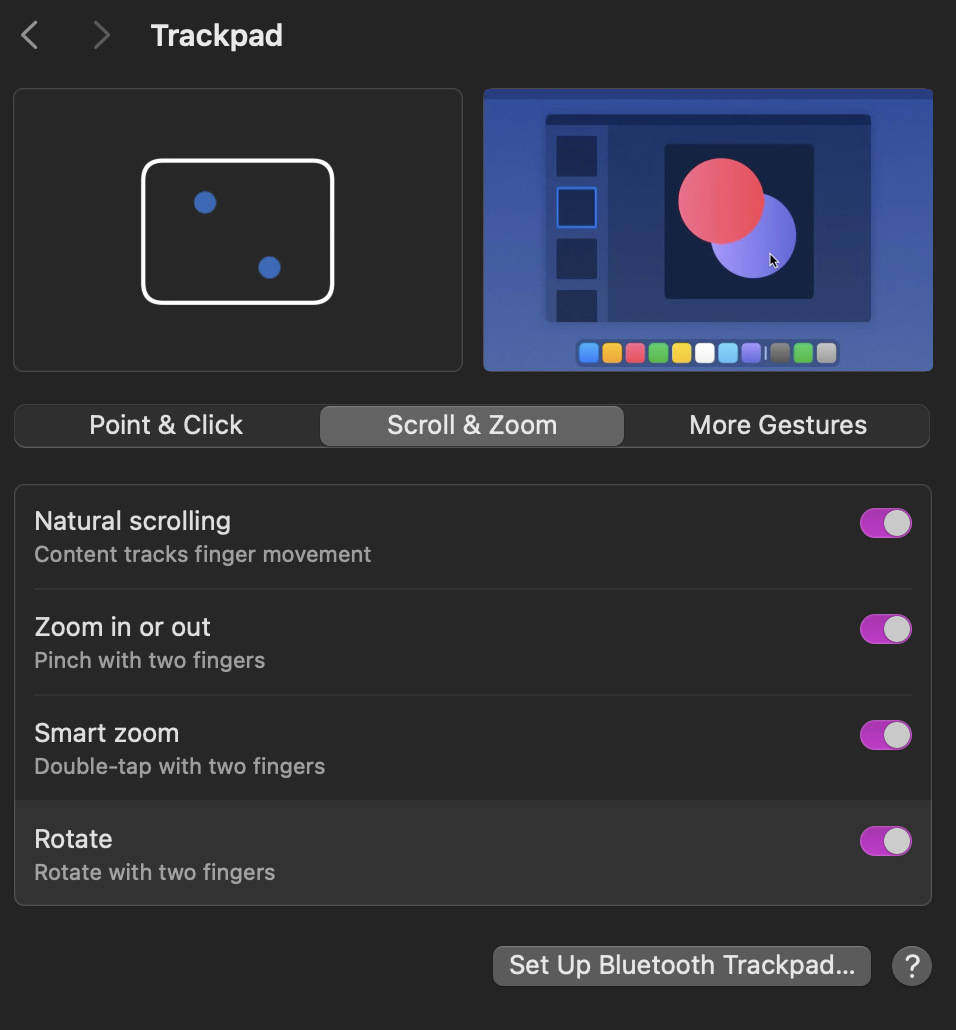Click the red circle in the gesture preview
956x1030 pixels.
coord(720,200)
